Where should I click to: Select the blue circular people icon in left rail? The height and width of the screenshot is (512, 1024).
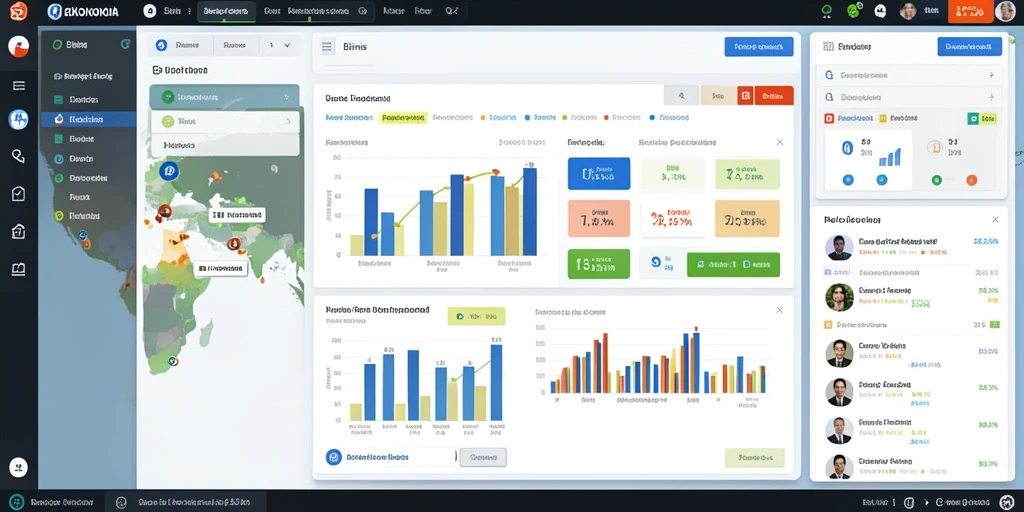pos(18,120)
